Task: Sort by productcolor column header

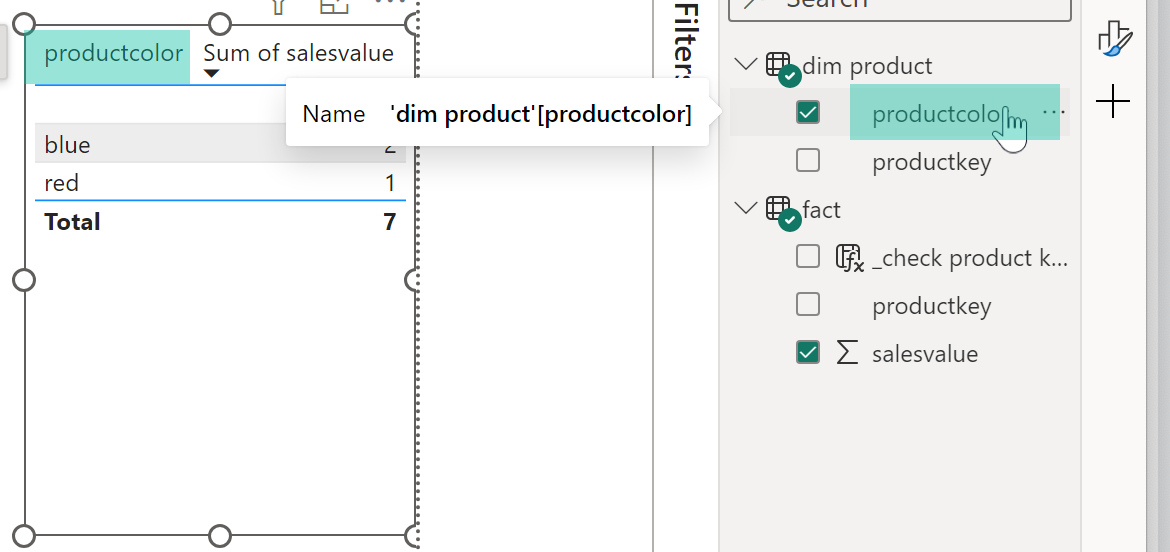Action: 113,54
